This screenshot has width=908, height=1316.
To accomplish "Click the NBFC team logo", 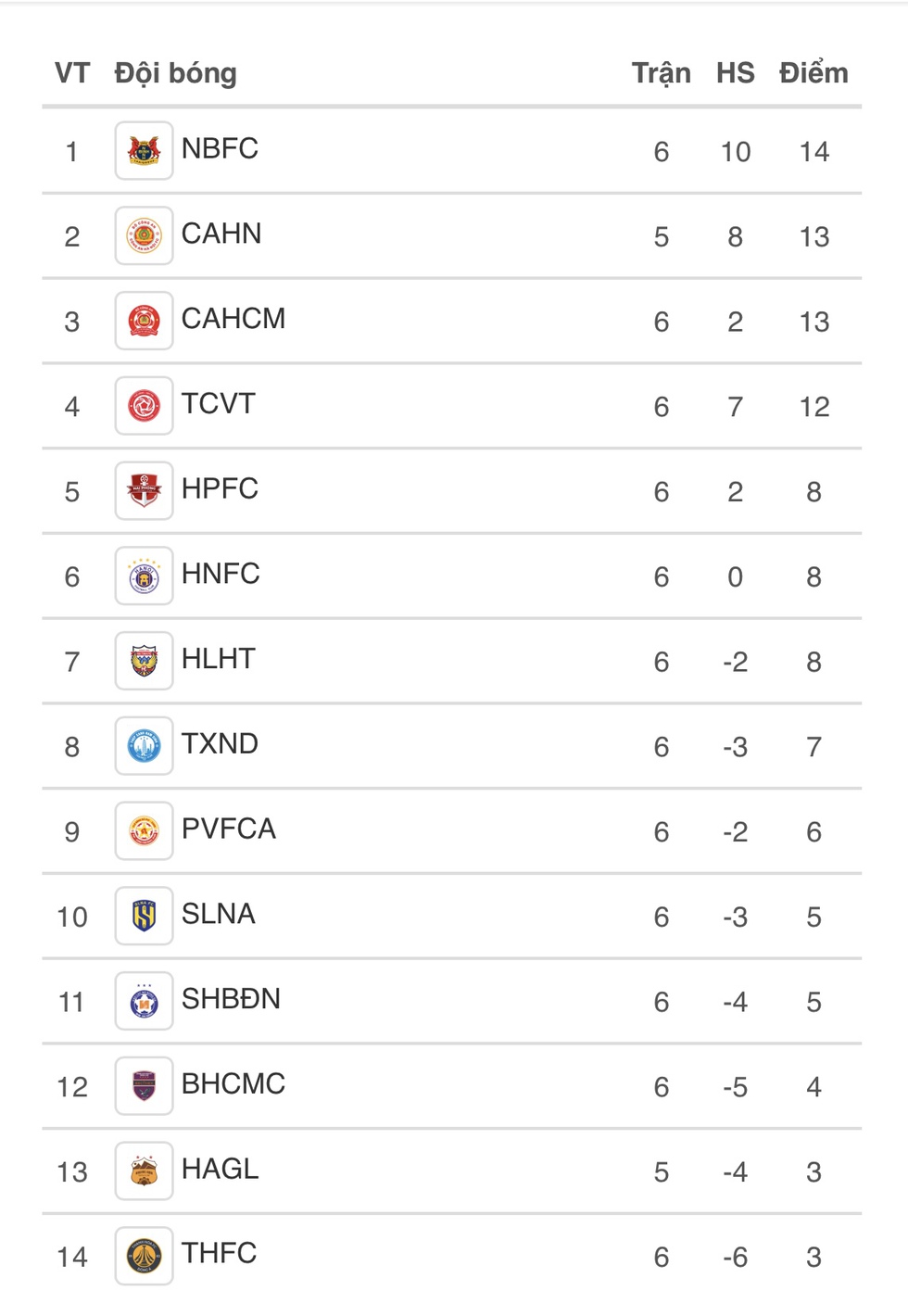I will (144, 150).
